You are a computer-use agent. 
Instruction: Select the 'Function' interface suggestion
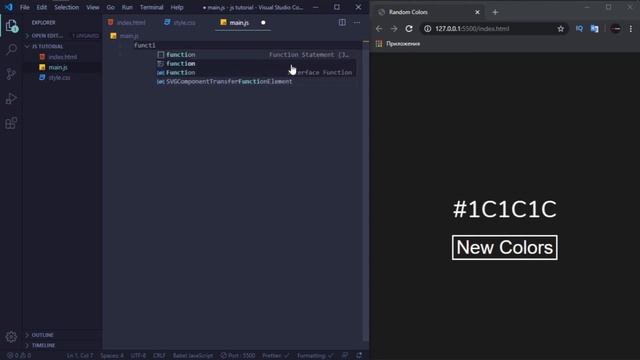(256, 73)
